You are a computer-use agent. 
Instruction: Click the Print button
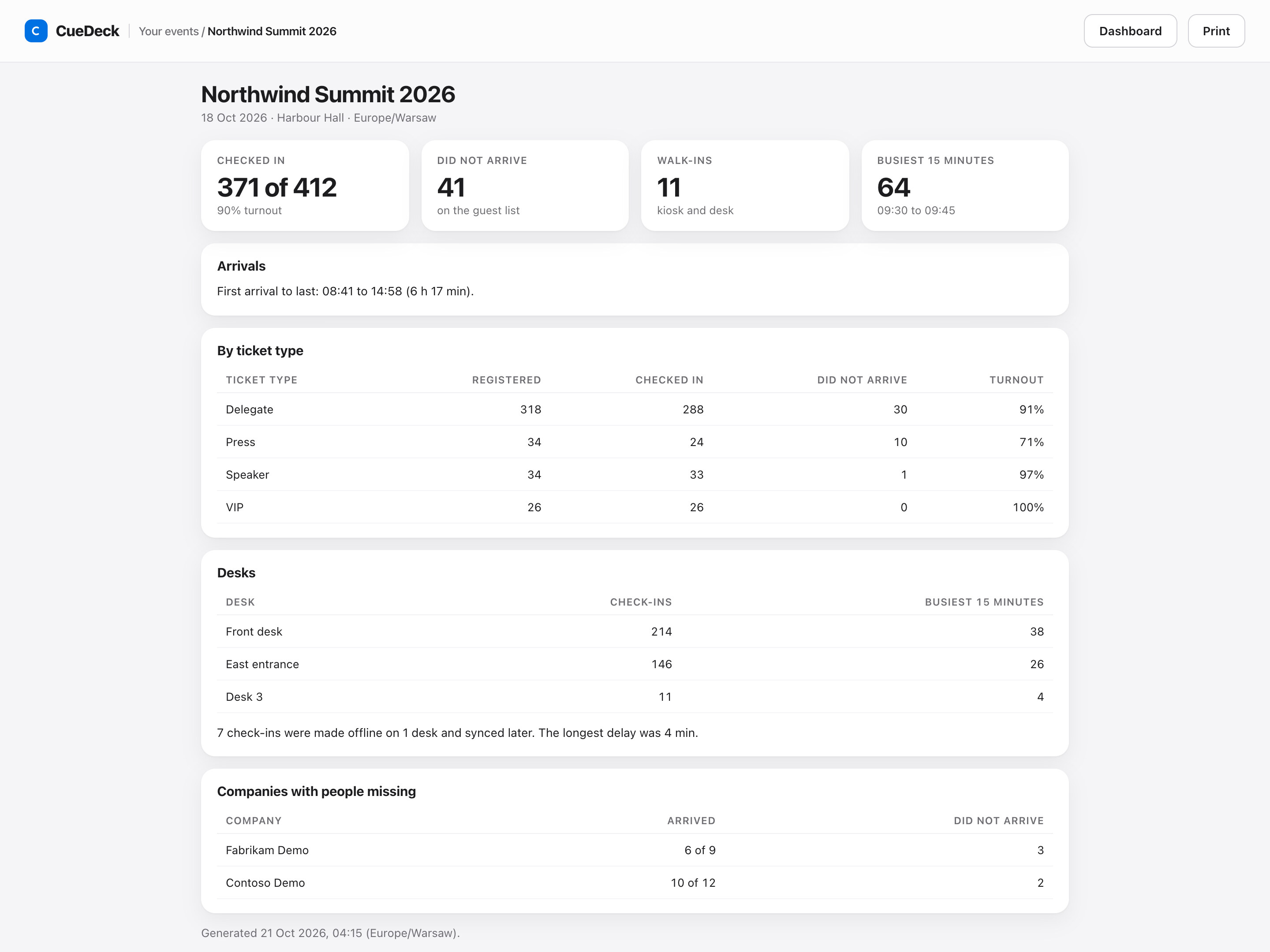(1216, 31)
